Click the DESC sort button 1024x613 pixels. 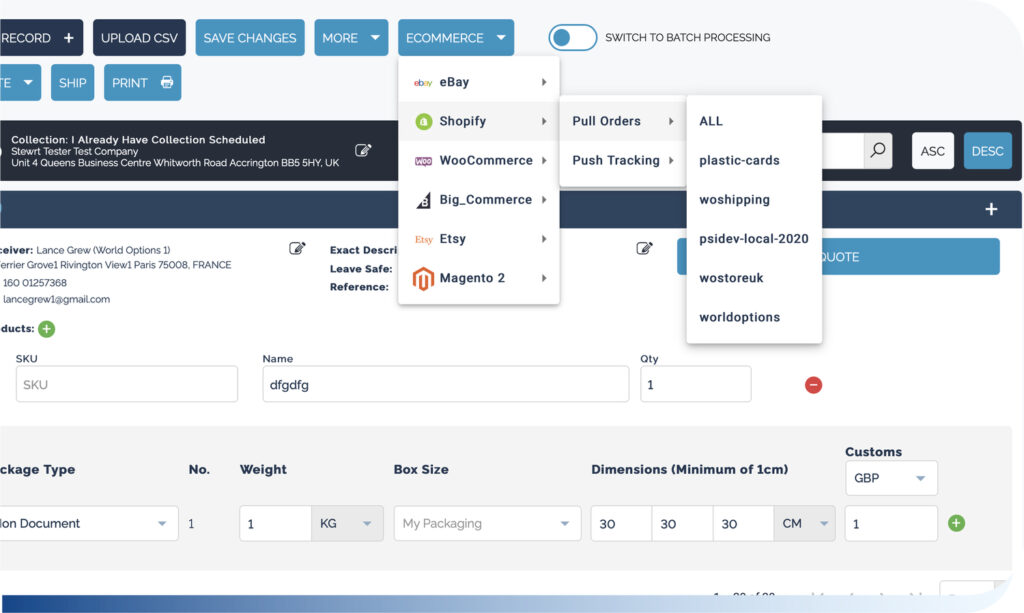pyautogui.click(x=987, y=150)
